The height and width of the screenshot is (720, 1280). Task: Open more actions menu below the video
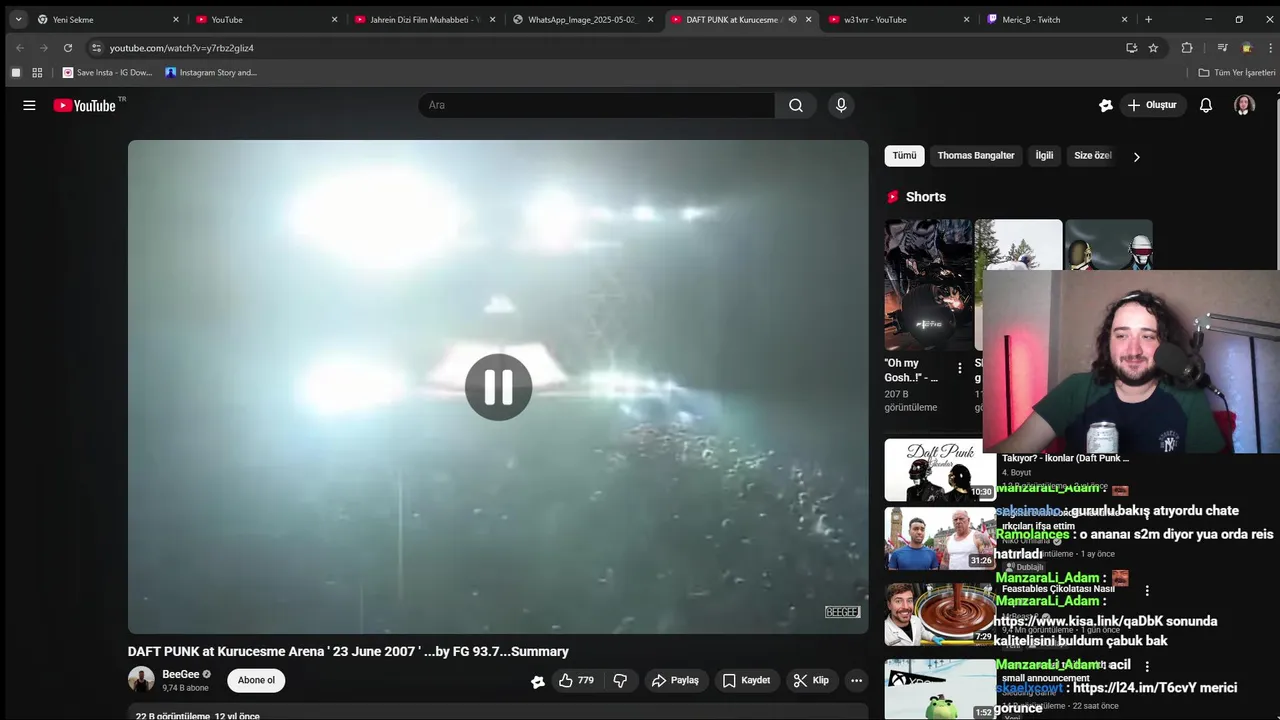click(x=856, y=680)
